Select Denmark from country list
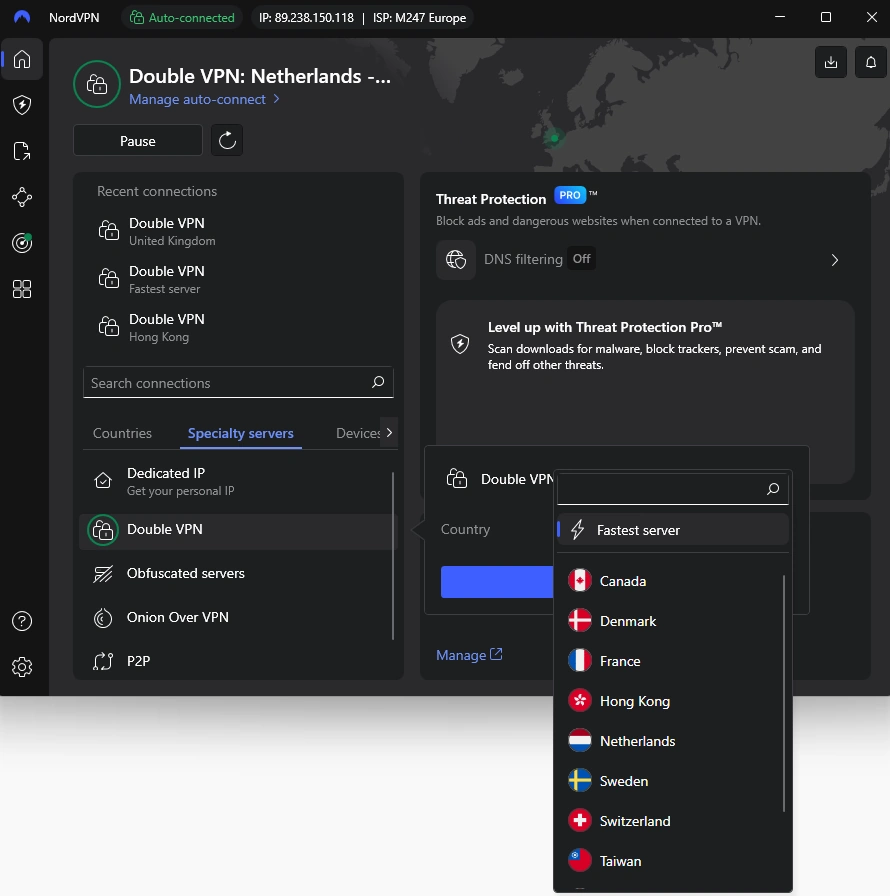The height and width of the screenshot is (896, 890). pos(673,621)
